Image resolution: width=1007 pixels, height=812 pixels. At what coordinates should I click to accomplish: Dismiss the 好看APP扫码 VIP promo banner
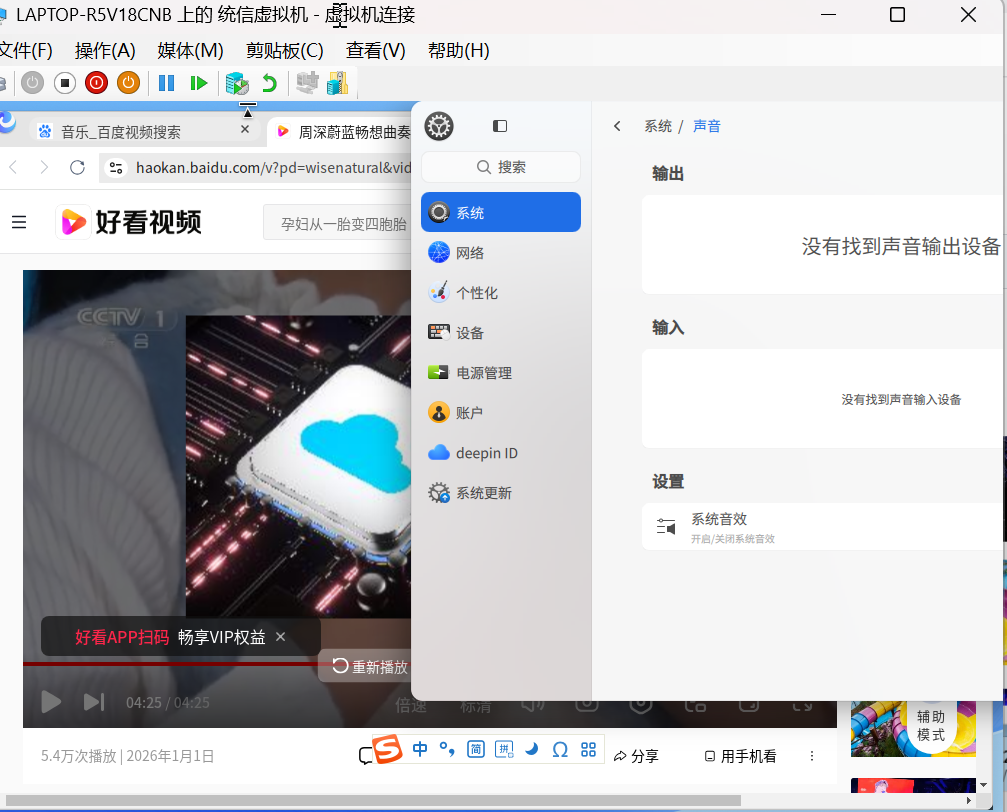(x=281, y=637)
